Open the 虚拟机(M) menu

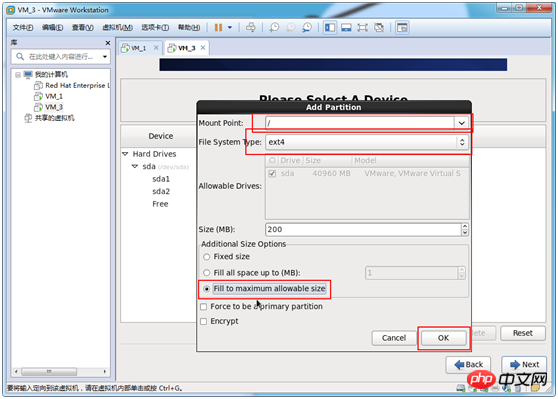click(x=117, y=27)
